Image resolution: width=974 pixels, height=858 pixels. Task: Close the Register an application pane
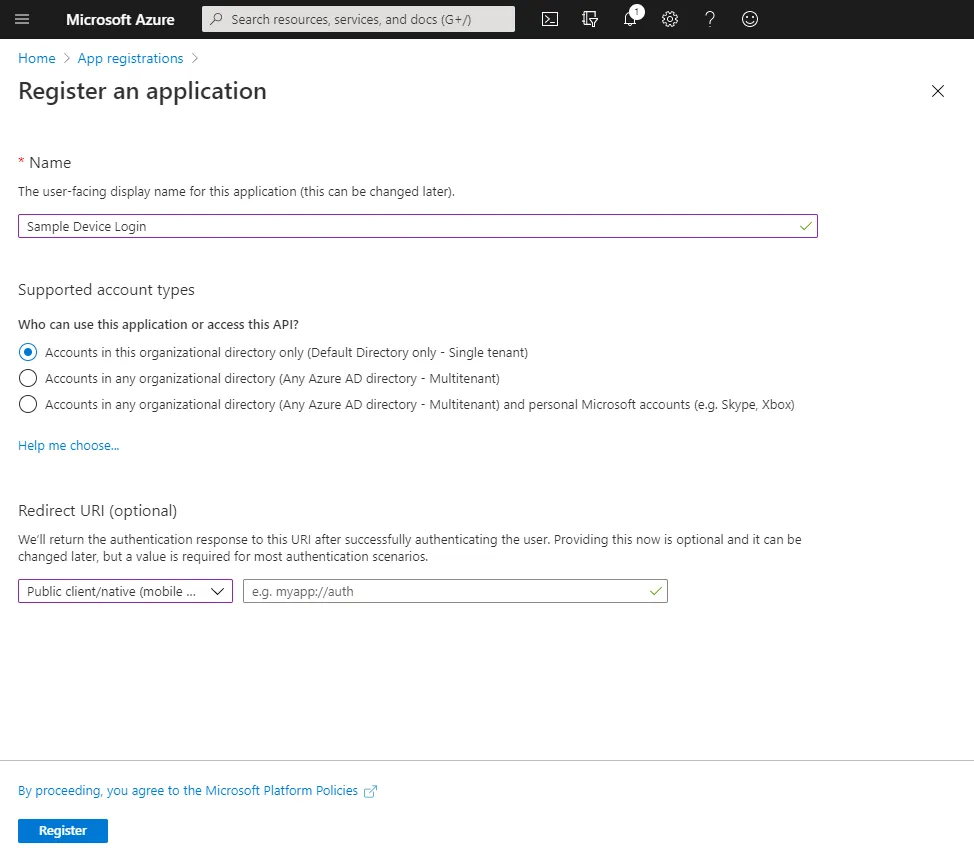[x=937, y=91]
